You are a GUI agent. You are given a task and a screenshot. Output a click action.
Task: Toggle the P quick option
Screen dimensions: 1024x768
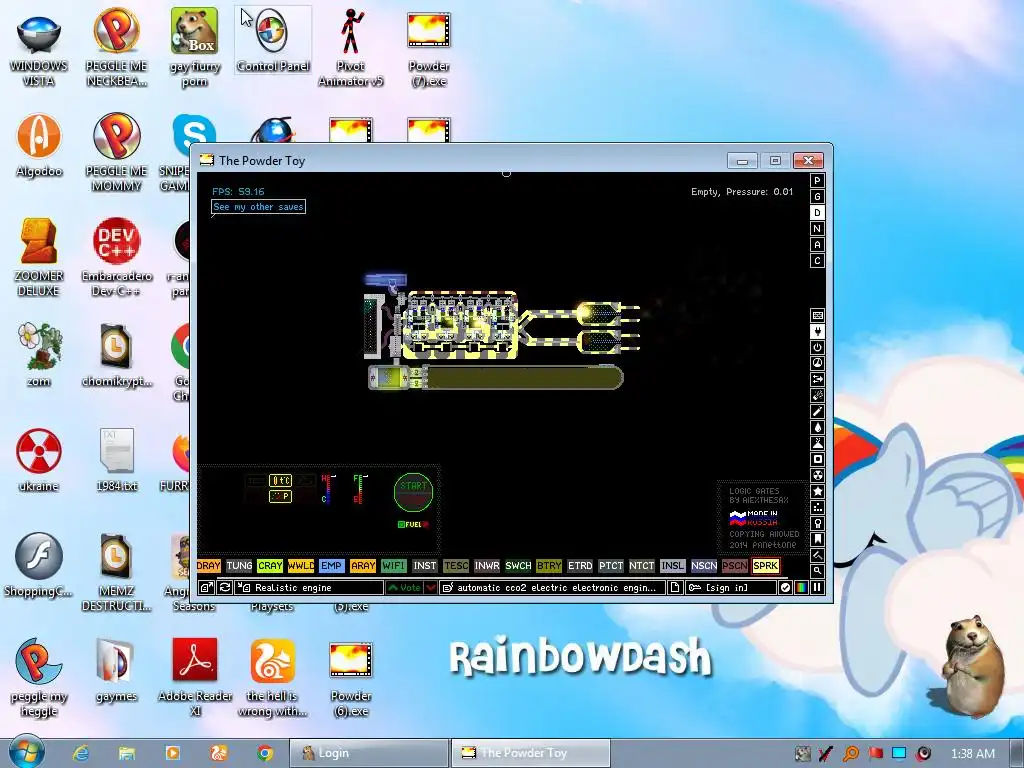pos(817,181)
